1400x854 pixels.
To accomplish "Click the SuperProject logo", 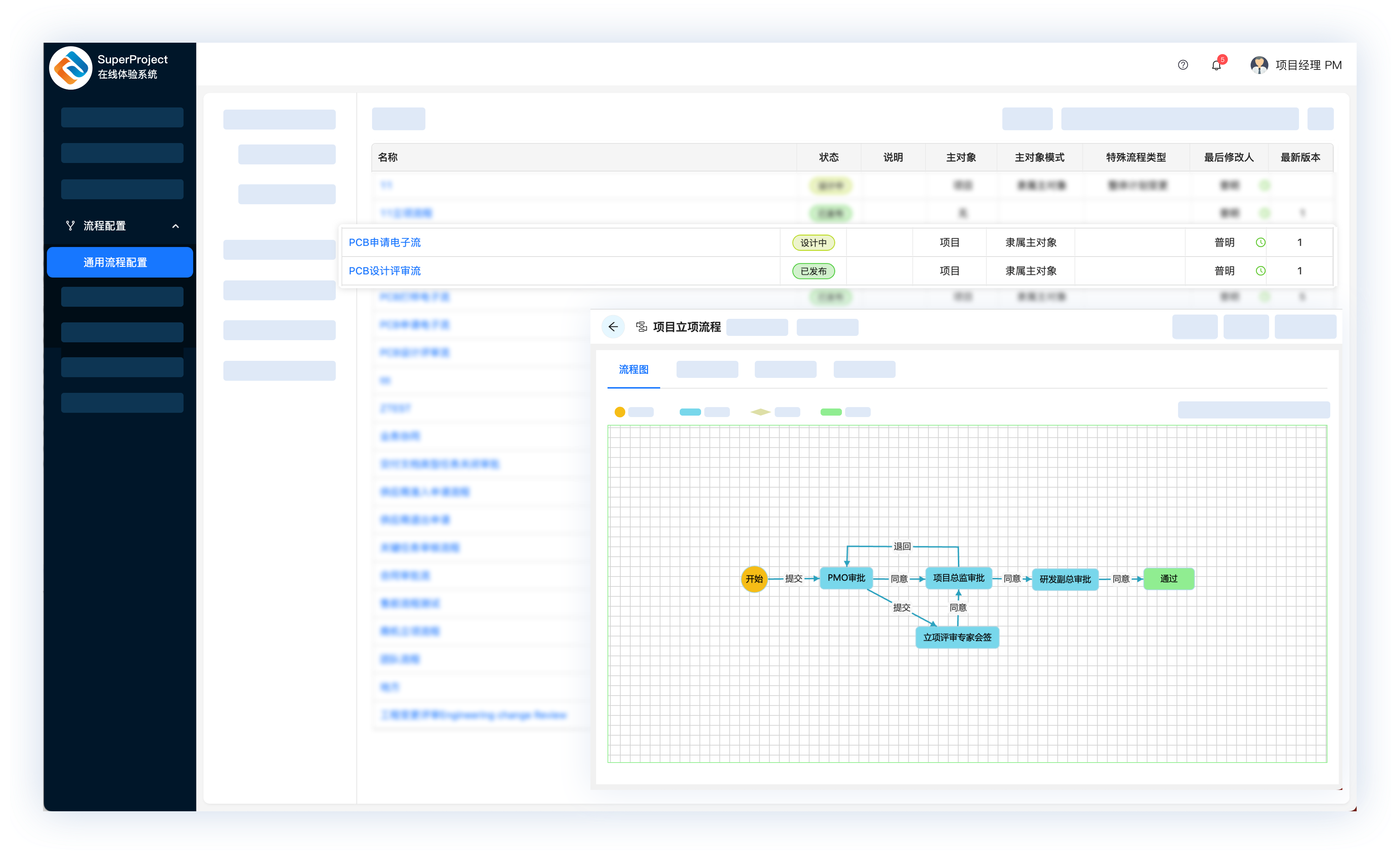I will pyautogui.click(x=71, y=68).
